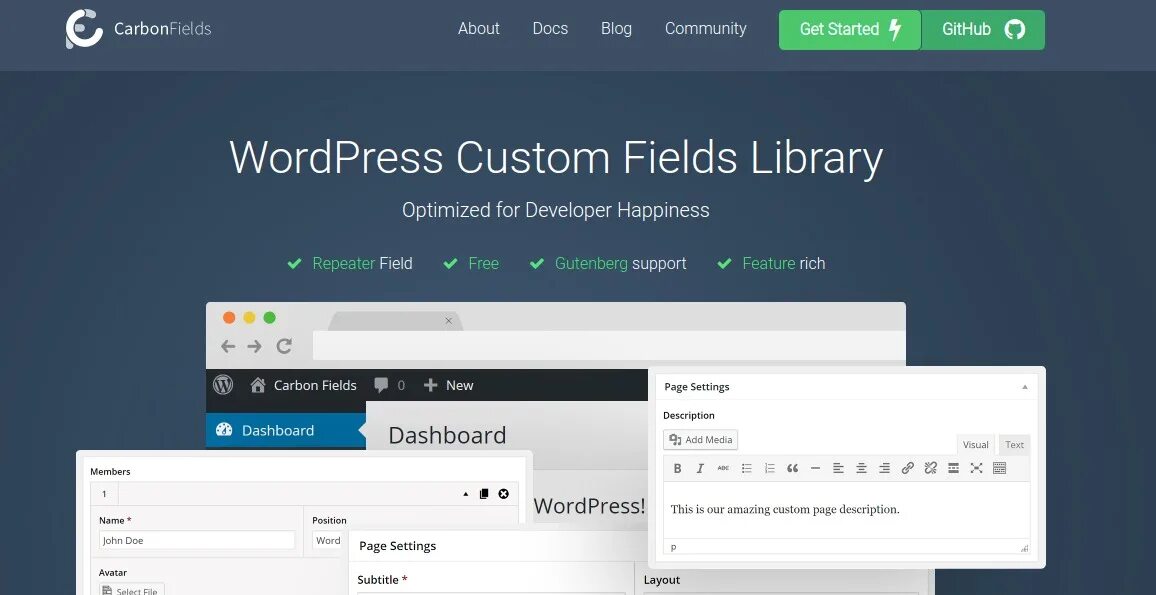
Task: Click the editor resize handle
Action: click(1024, 548)
